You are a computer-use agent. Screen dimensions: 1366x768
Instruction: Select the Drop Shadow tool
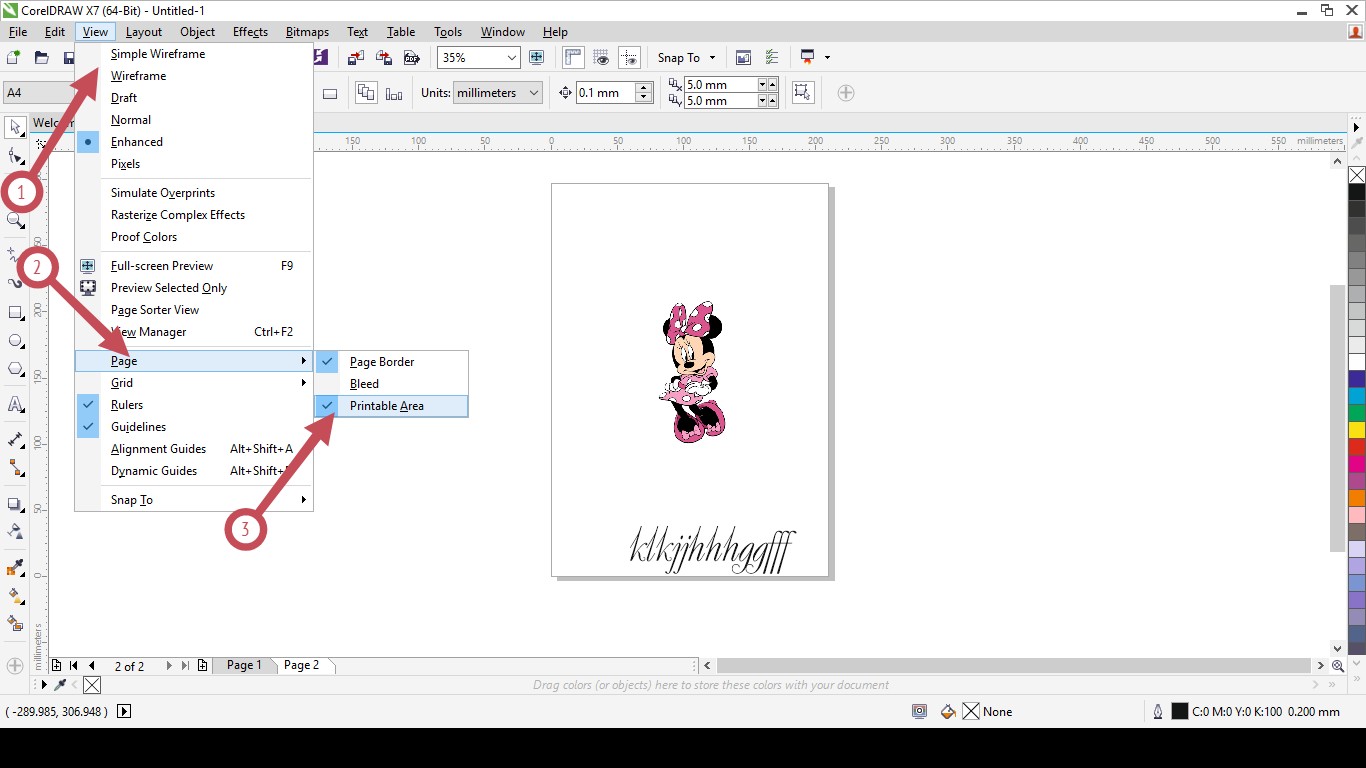tap(15, 504)
